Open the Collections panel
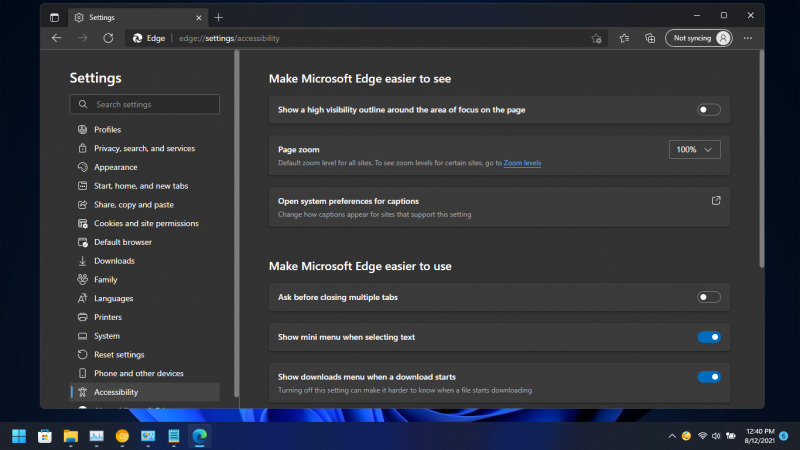This screenshot has height=450, width=800. point(650,38)
